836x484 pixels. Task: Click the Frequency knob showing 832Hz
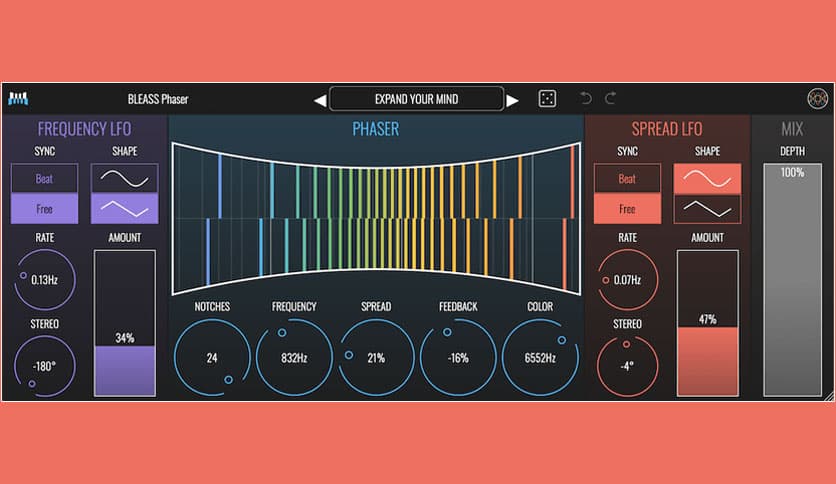pos(294,358)
